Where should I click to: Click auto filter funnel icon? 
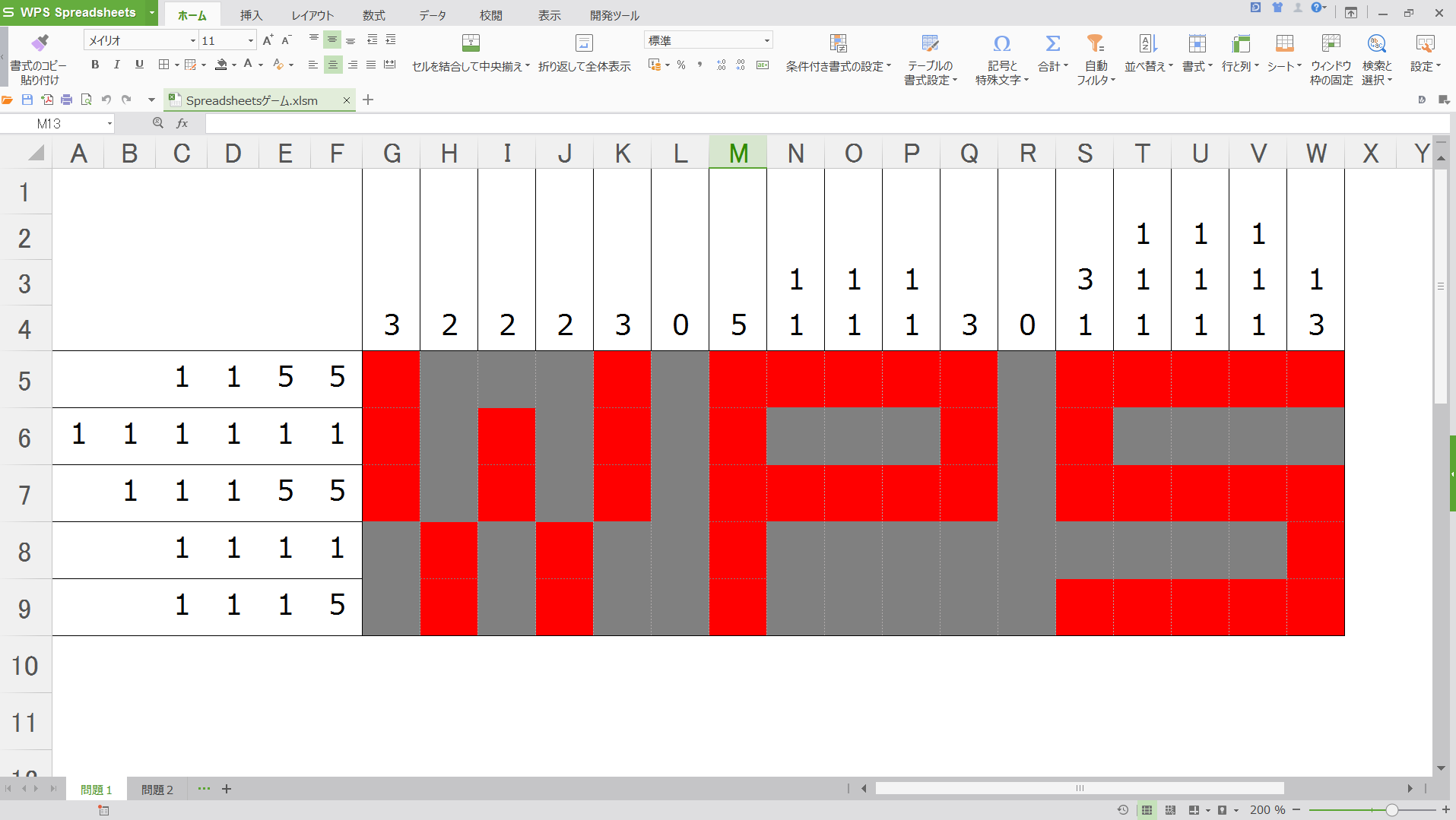pyautogui.click(x=1096, y=43)
